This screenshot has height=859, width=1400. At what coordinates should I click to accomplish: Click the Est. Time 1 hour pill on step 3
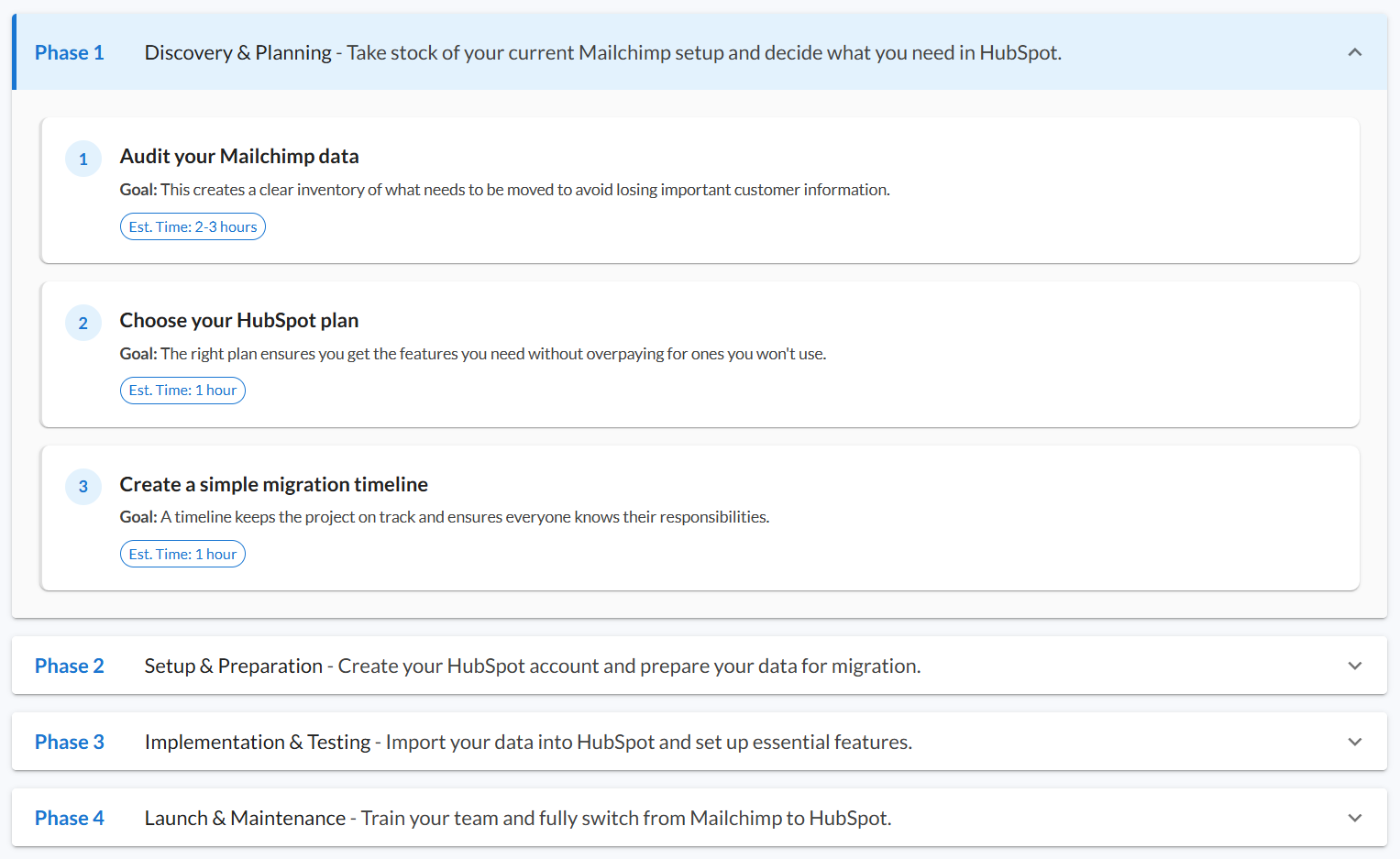(182, 553)
